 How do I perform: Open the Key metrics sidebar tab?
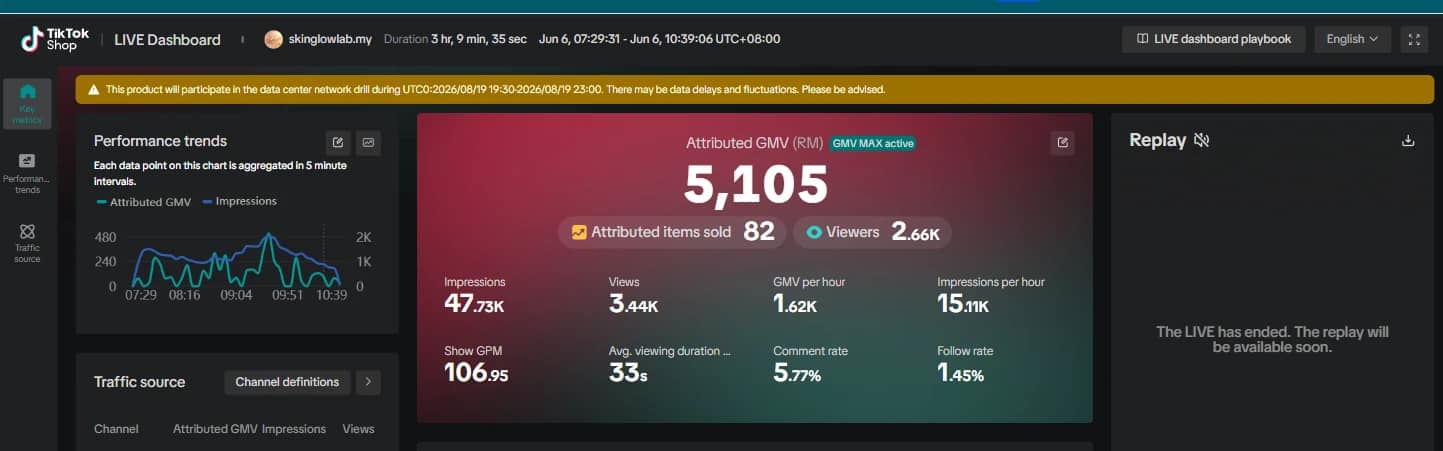pos(28,103)
